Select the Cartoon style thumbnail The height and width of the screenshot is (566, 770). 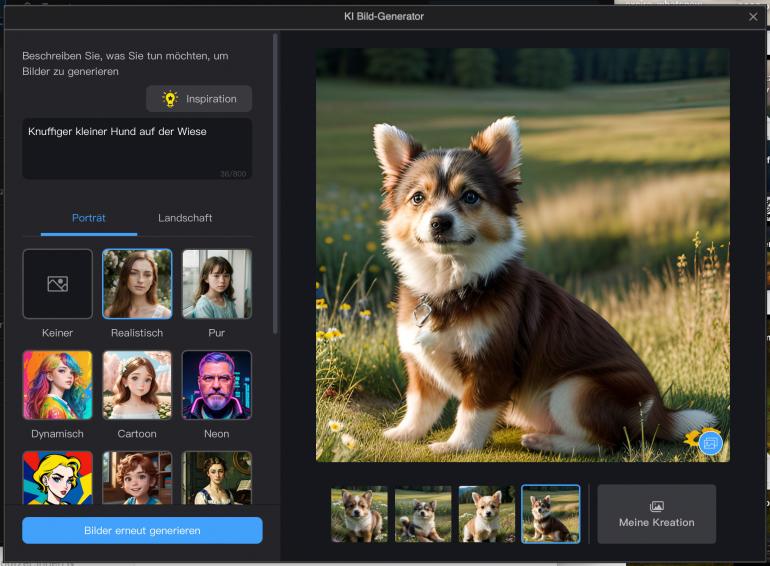137,385
